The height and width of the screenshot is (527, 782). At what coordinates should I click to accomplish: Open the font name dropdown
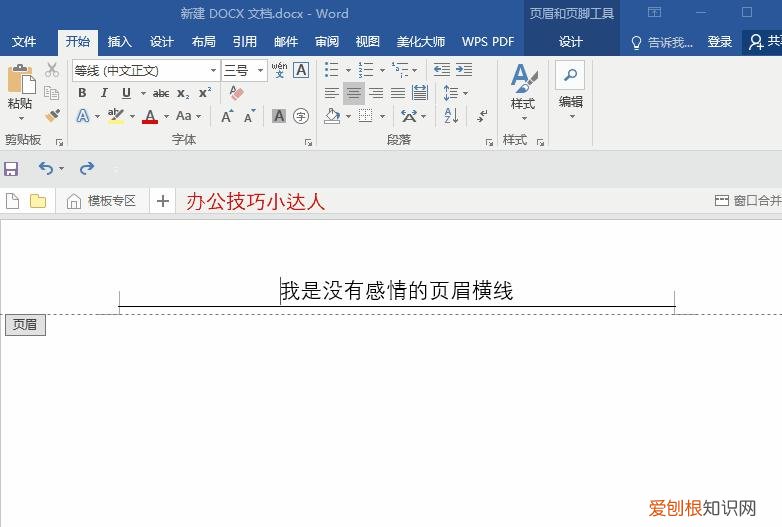click(213, 70)
